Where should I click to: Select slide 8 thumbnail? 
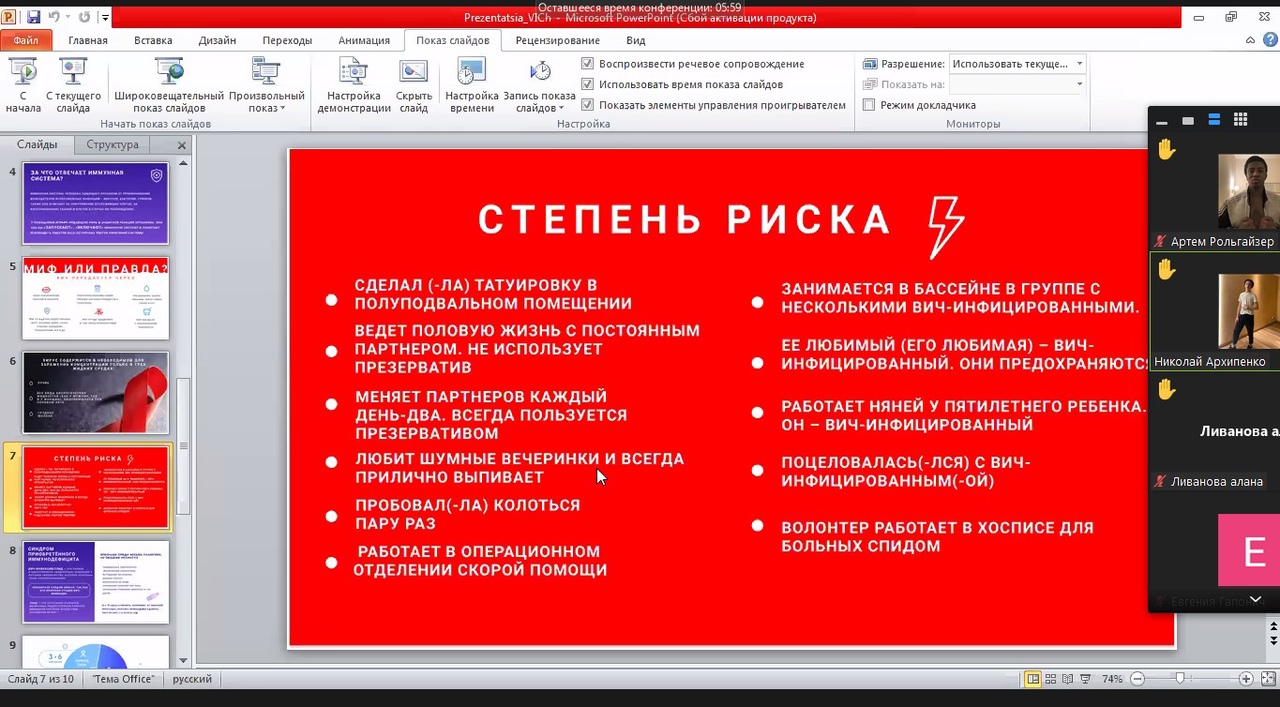click(96, 582)
